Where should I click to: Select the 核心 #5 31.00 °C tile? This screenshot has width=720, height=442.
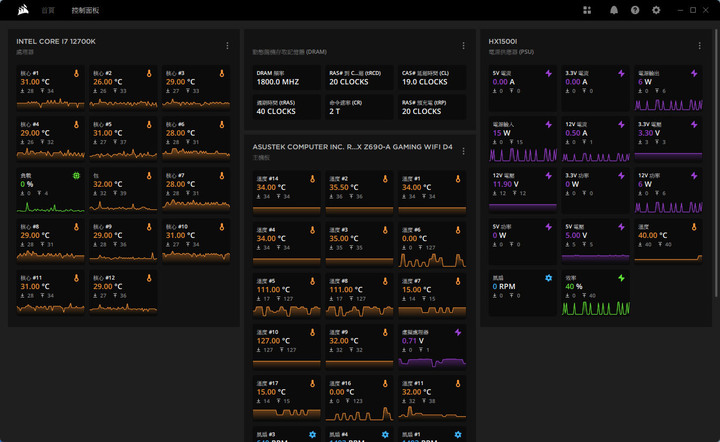pyautogui.click(x=123, y=139)
